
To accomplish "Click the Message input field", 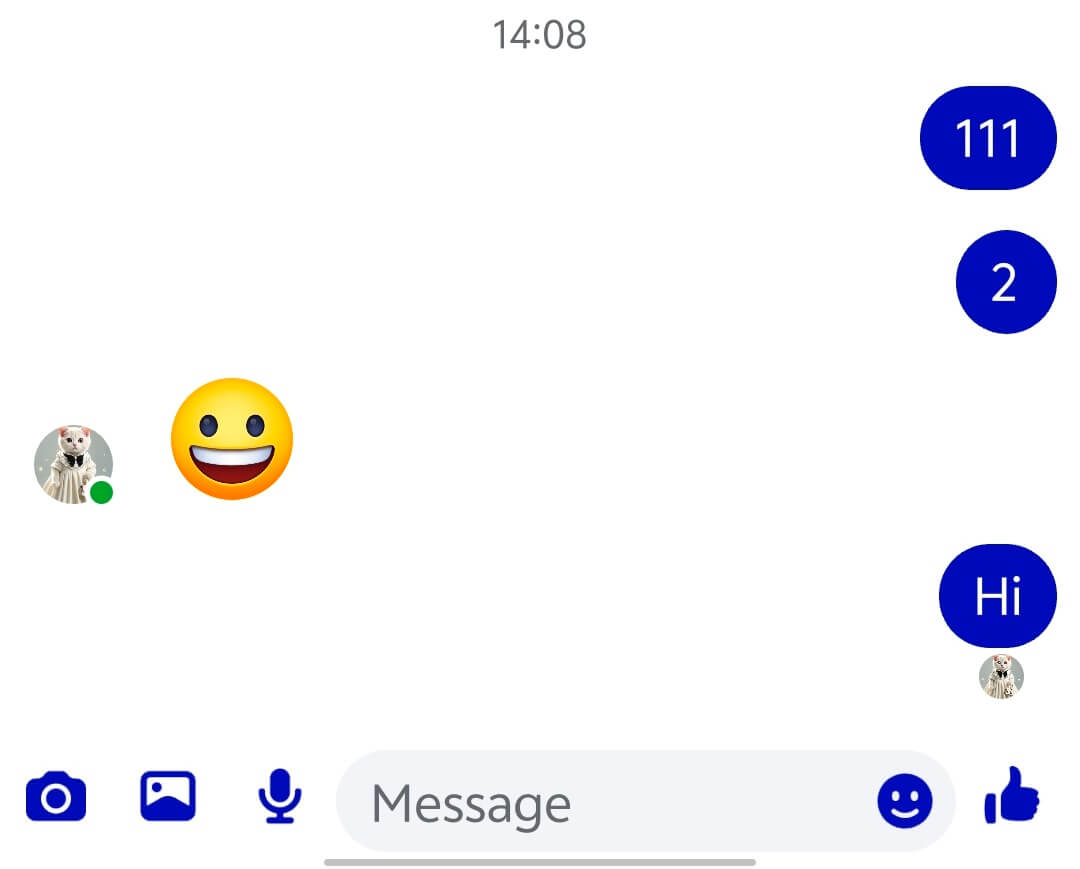I will click(645, 802).
